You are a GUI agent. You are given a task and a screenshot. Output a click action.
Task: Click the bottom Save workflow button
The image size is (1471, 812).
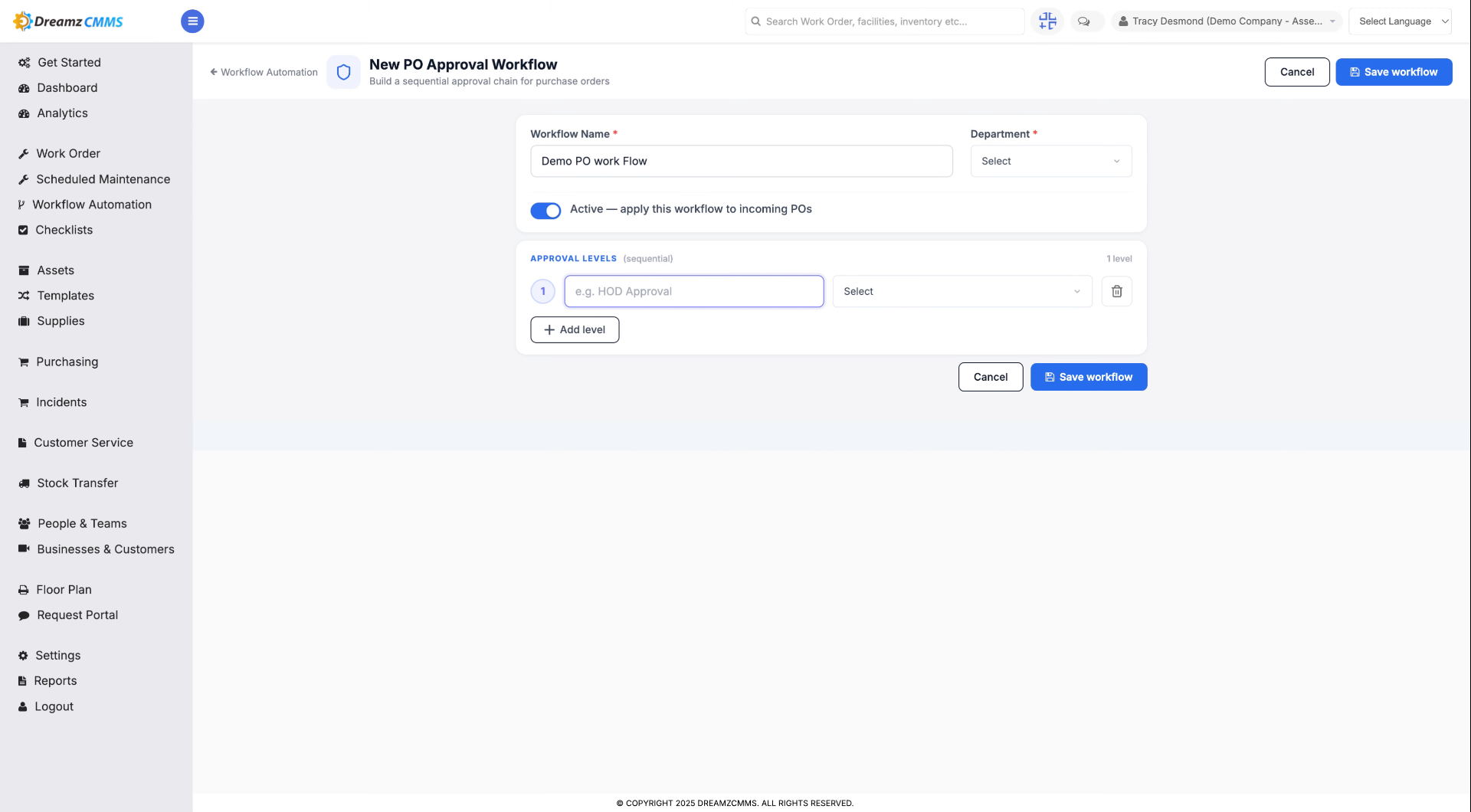pos(1089,377)
